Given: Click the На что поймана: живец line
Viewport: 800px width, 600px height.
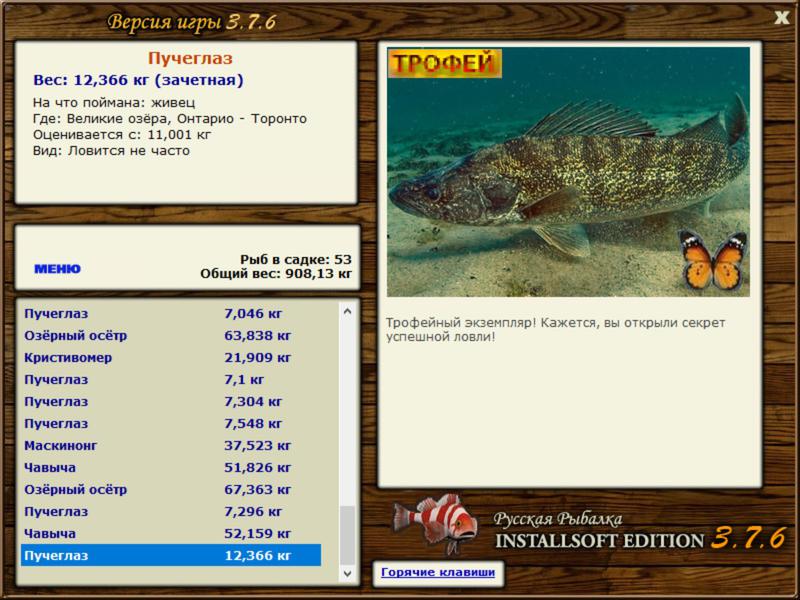Looking at the screenshot, I should click(x=114, y=103).
